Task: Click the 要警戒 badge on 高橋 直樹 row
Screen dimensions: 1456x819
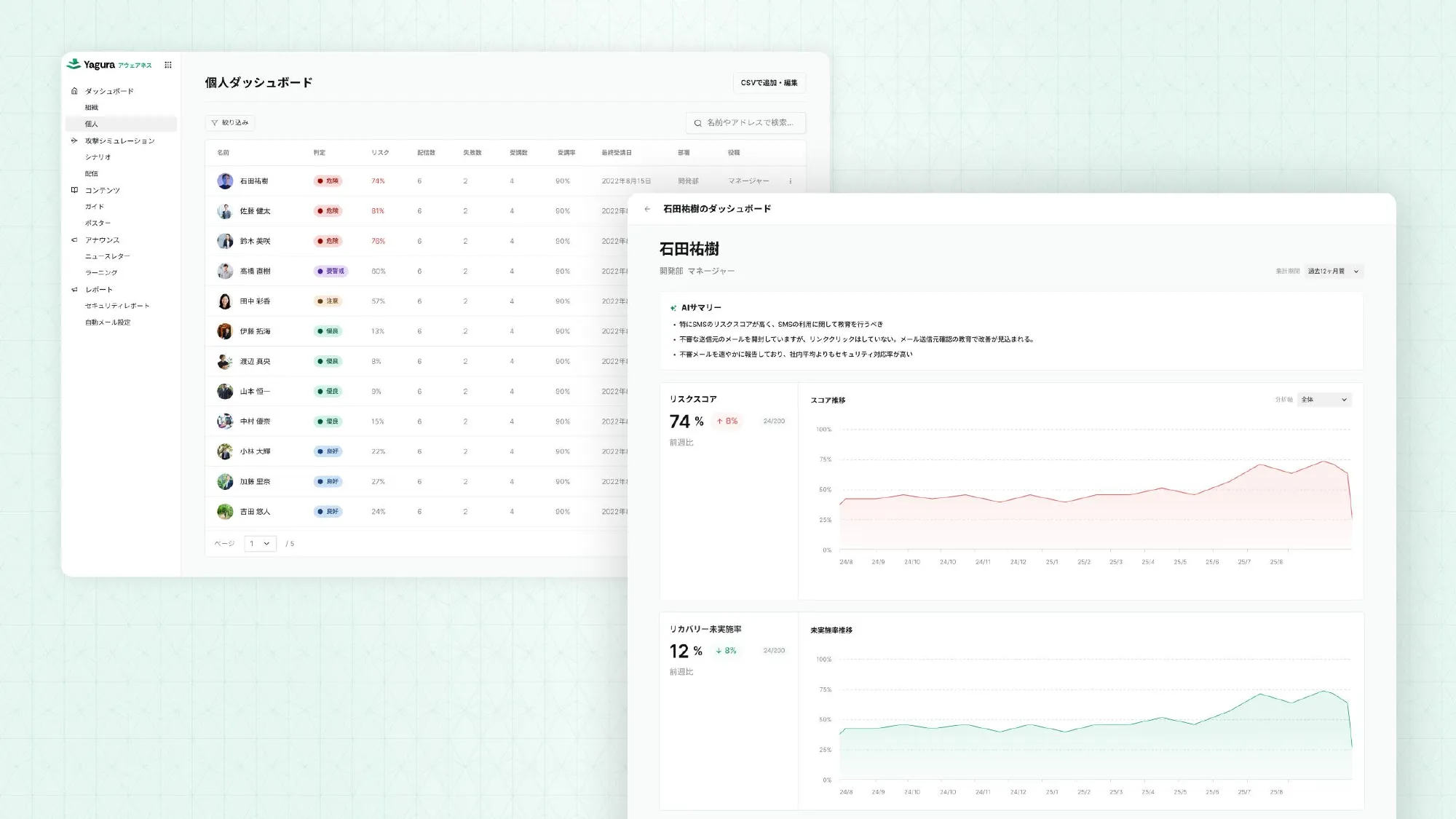Action: point(331,271)
